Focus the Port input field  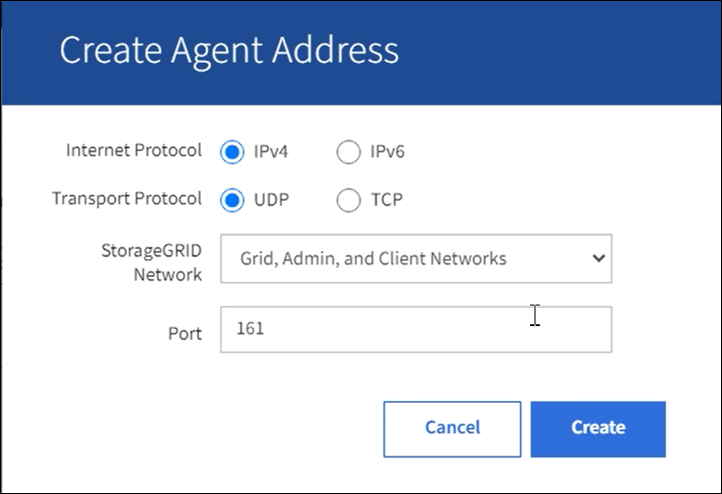pos(415,329)
